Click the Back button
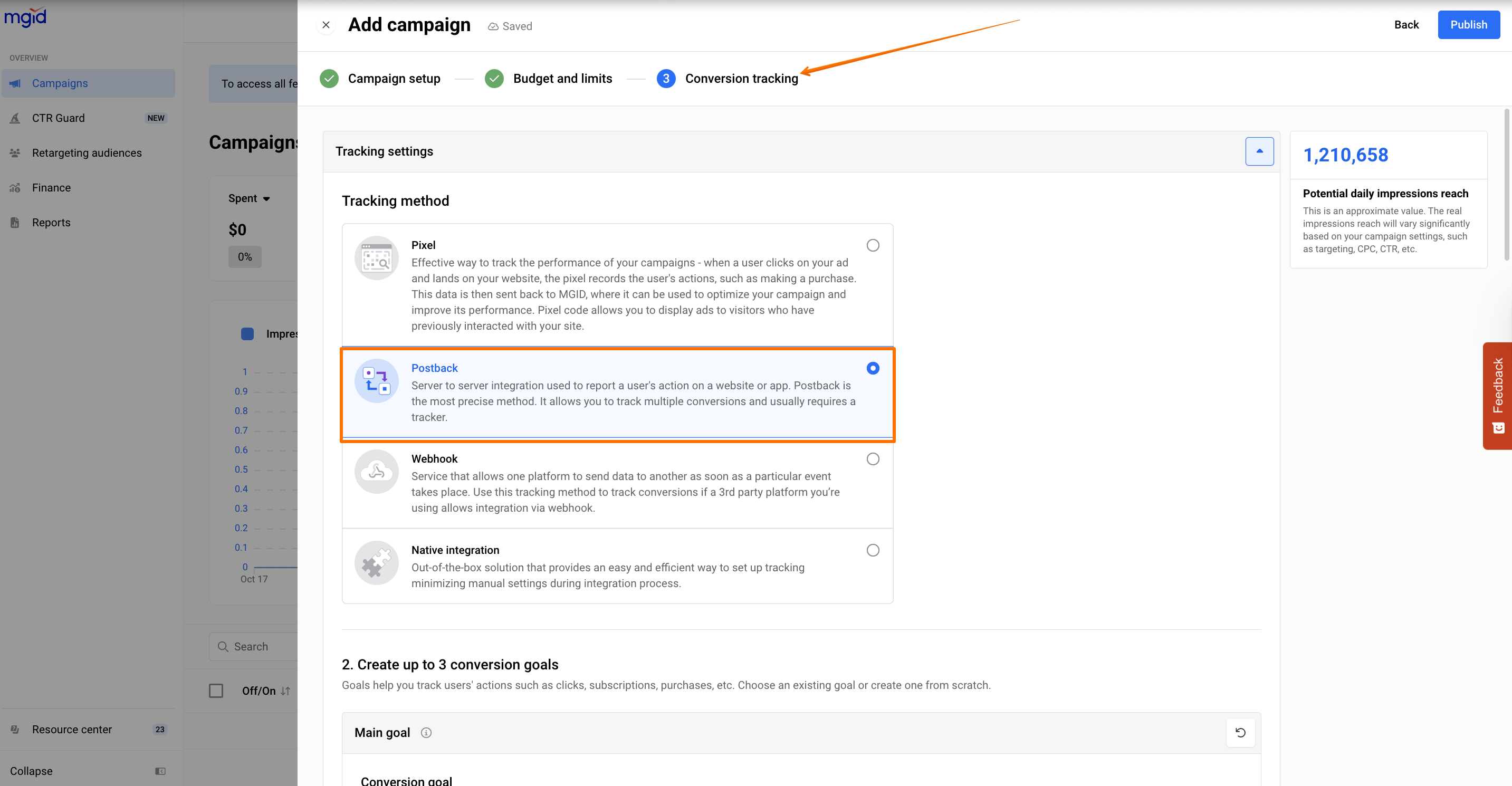 pyautogui.click(x=1406, y=25)
